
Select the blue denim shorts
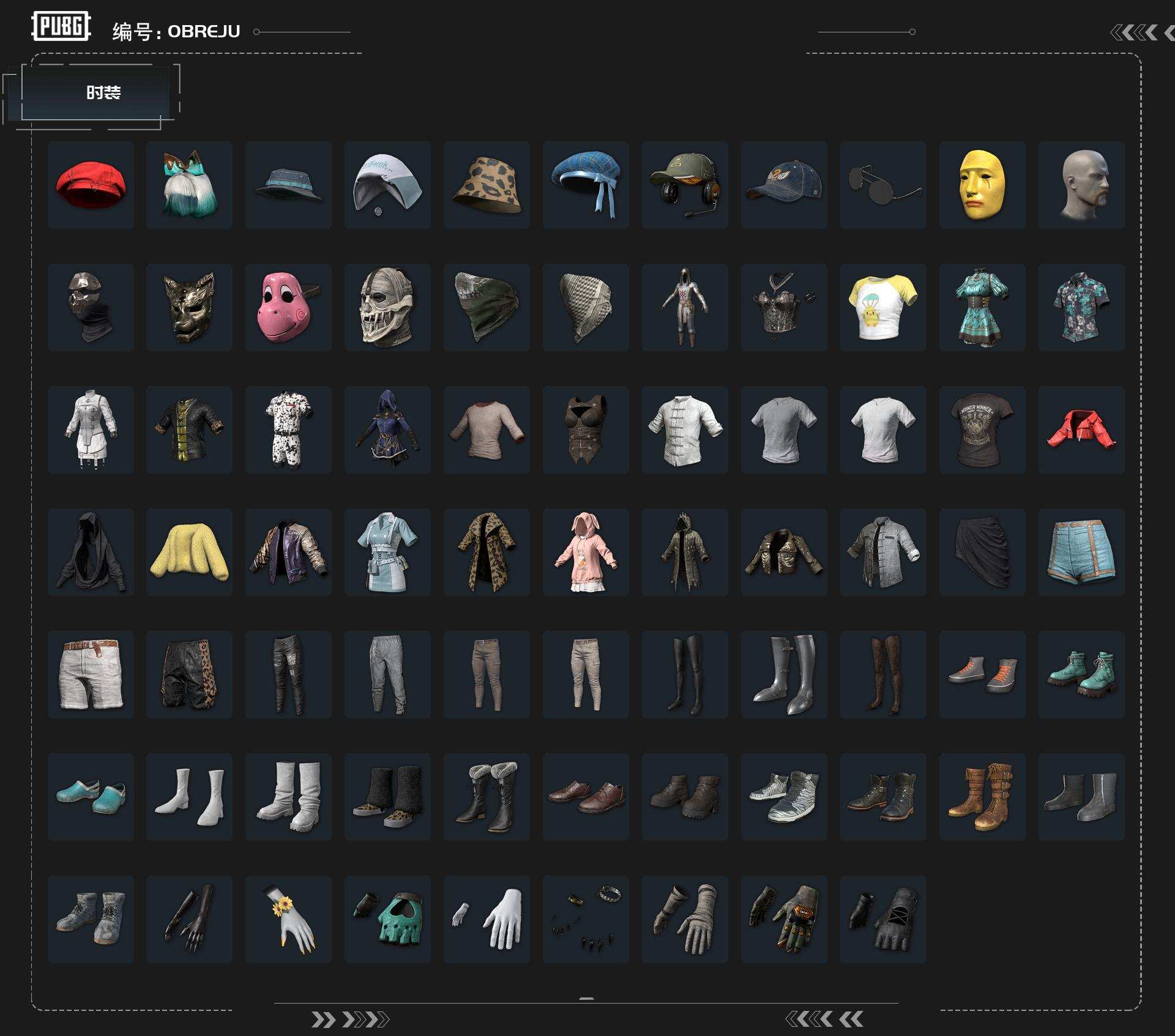point(1081,552)
